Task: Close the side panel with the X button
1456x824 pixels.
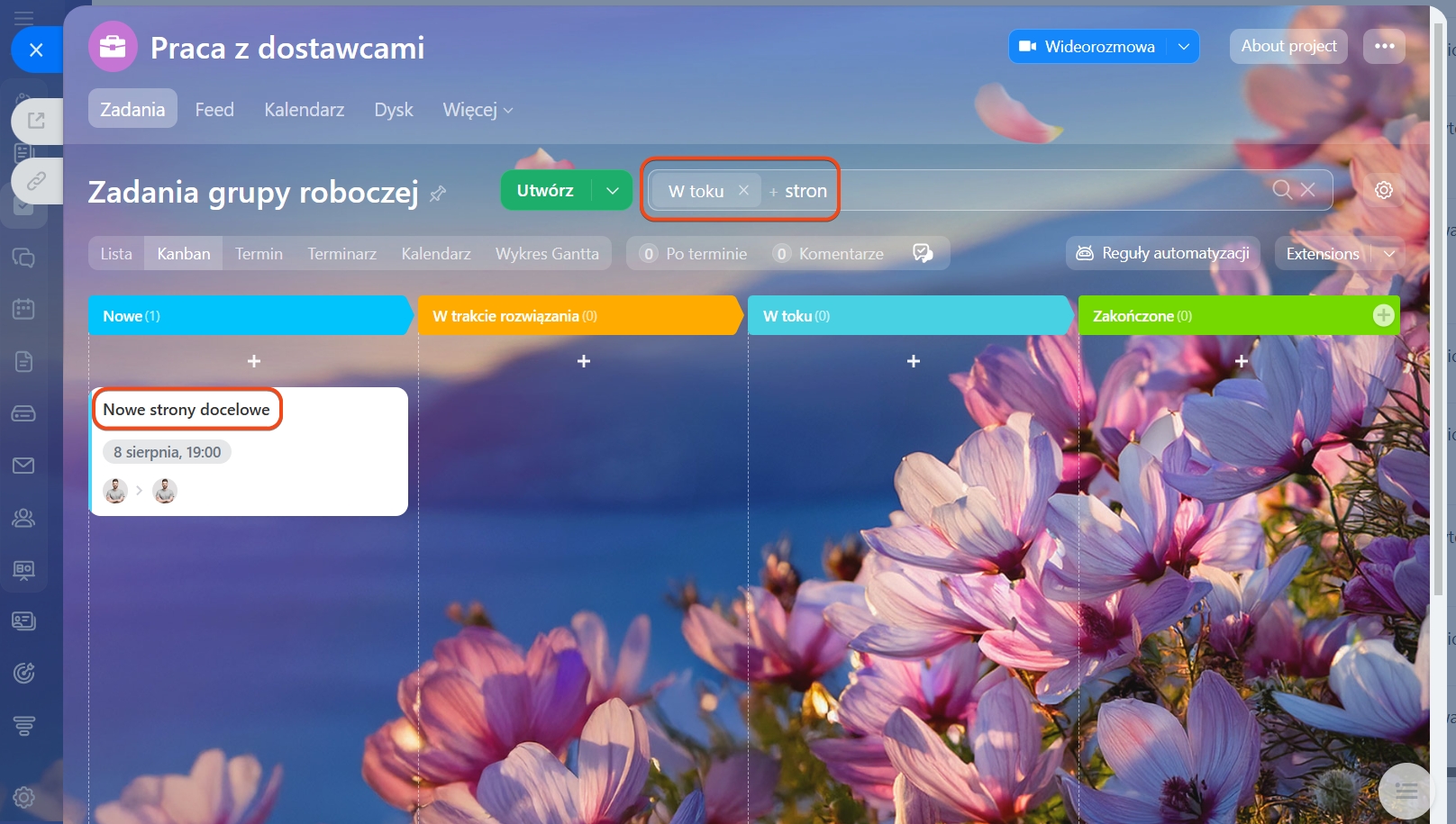Action: pyautogui.click(x=36, y=50)
